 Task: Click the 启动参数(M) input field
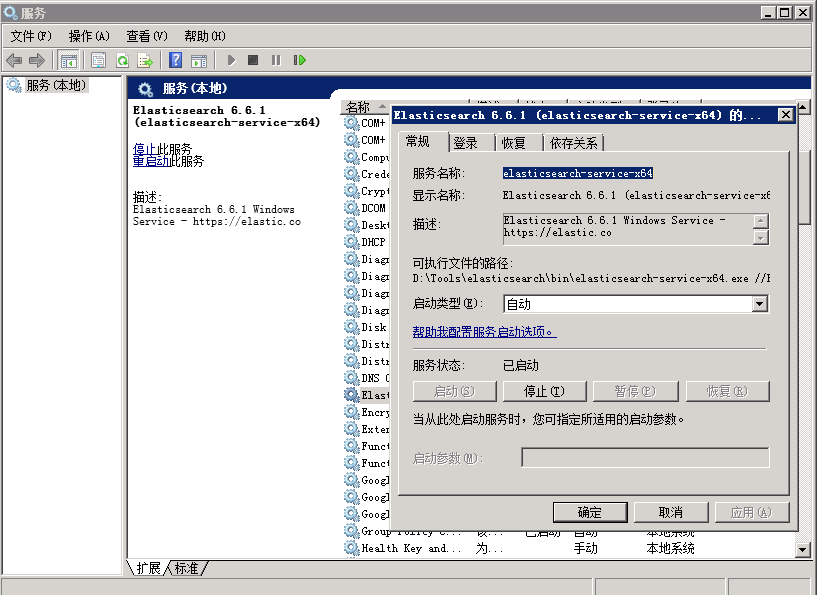coord(645,457)
